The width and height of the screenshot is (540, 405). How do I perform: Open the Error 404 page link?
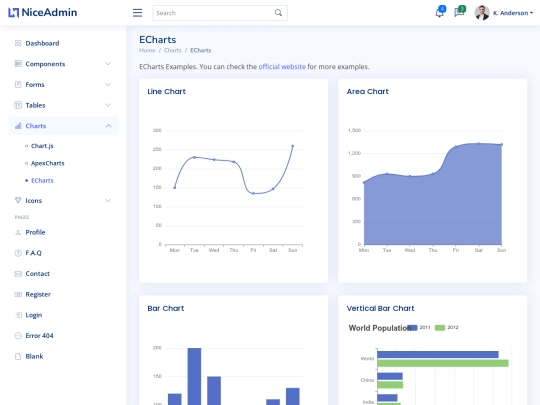[63, 336]
